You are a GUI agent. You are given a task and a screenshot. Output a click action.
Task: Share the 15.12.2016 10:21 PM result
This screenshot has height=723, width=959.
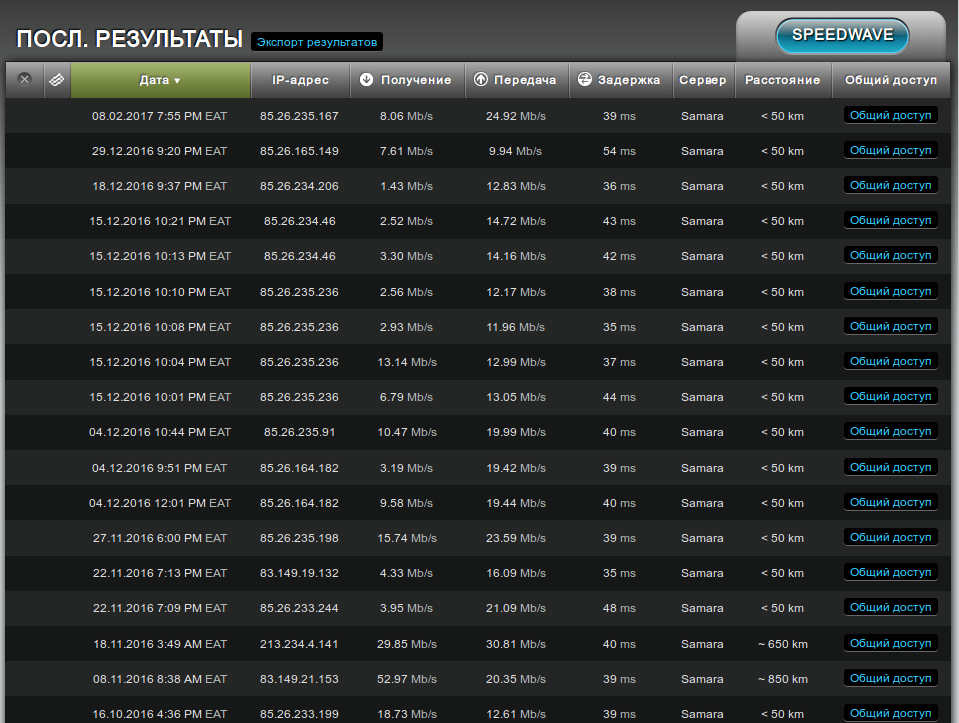(890, 220)
